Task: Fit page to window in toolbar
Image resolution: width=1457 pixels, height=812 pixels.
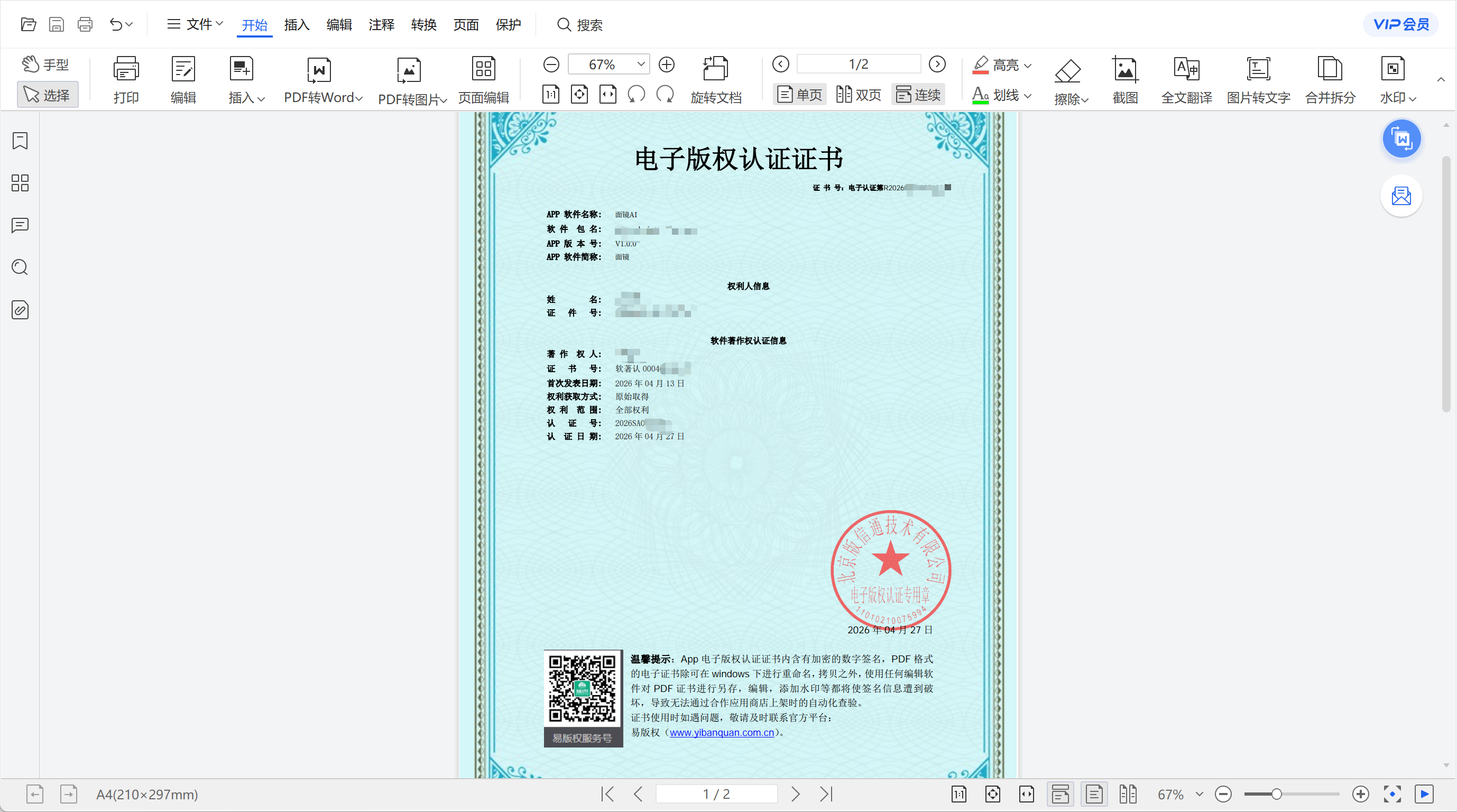Action: tap(579, 94)
